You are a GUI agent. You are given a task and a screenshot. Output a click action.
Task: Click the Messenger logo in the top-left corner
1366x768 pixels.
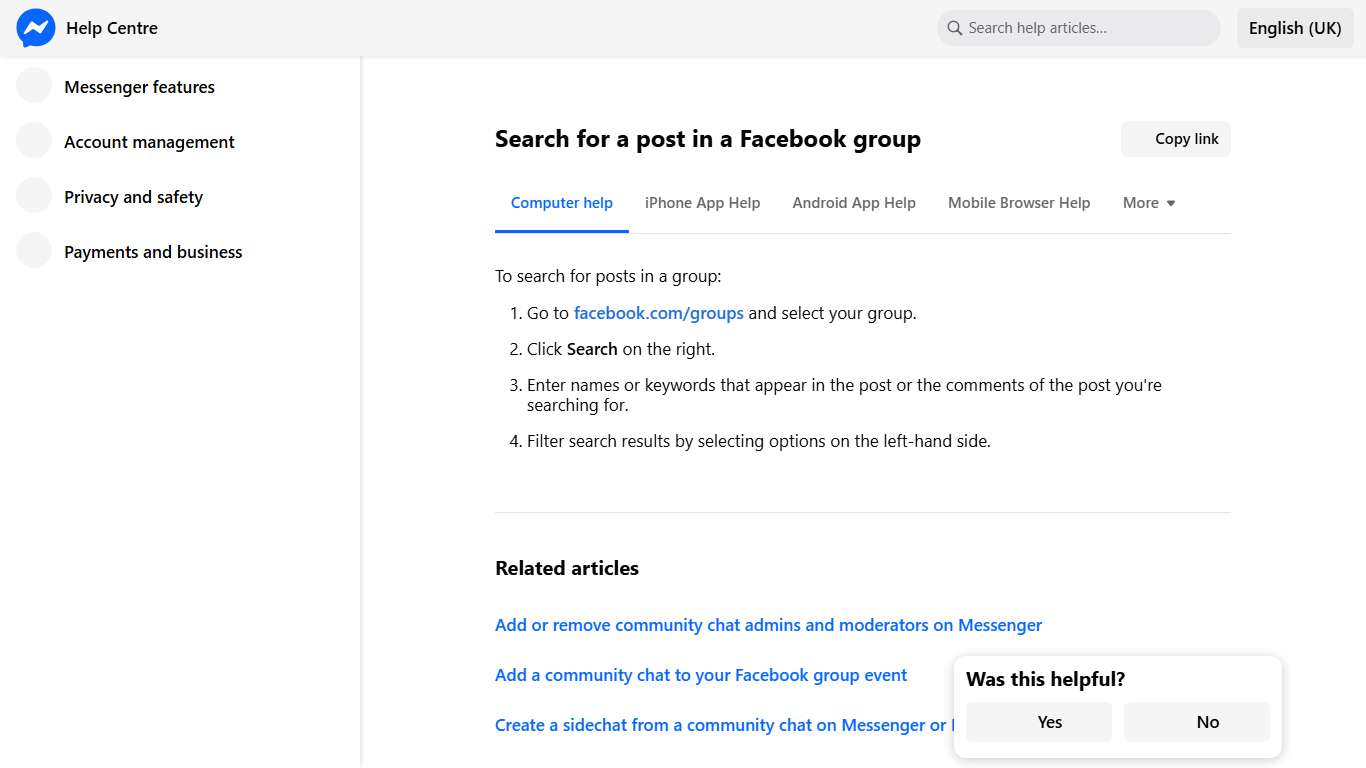[x=35, y=28]
